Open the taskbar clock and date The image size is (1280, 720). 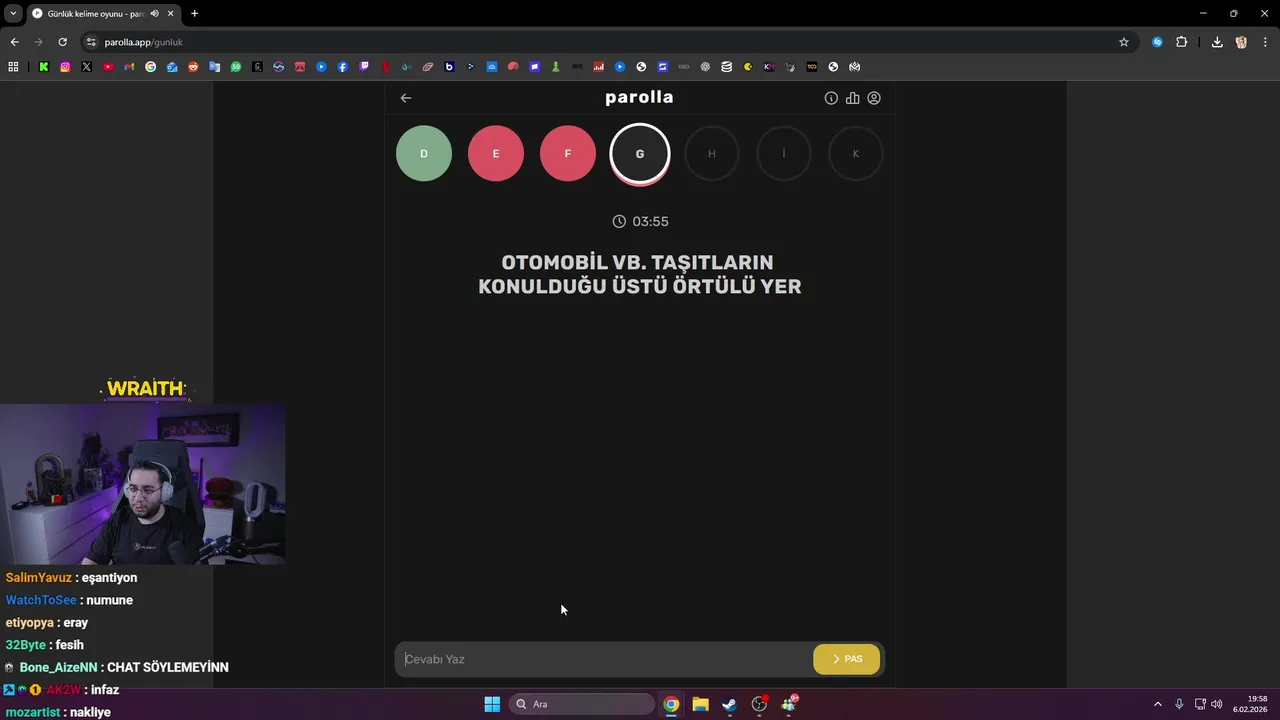[x=1250, y=704]
